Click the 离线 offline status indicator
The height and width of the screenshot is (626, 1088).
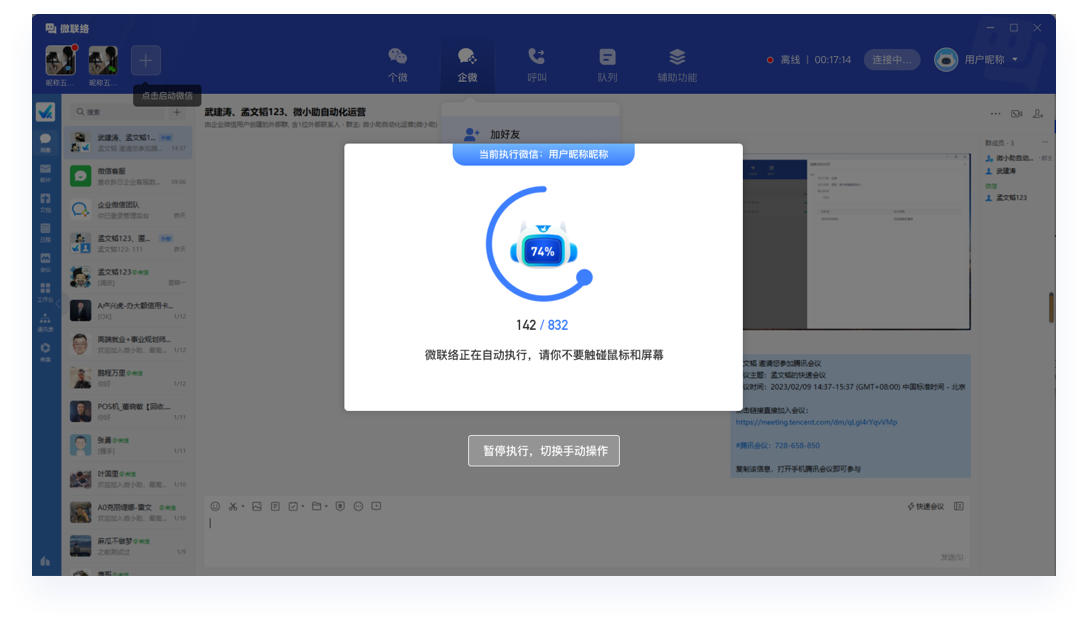coord(784,60)
